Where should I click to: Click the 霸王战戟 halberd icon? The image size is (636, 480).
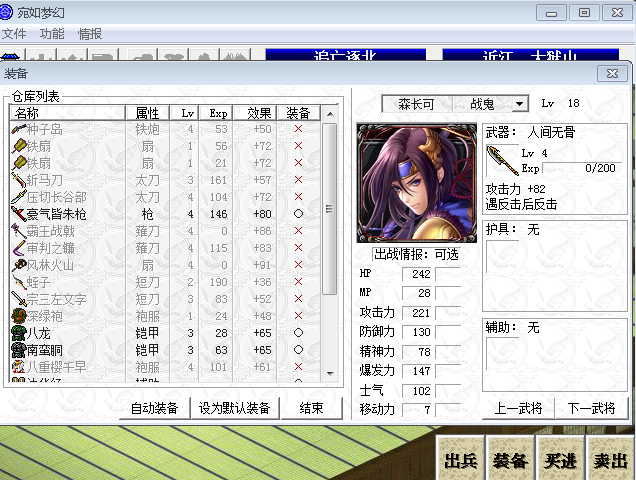18,231
